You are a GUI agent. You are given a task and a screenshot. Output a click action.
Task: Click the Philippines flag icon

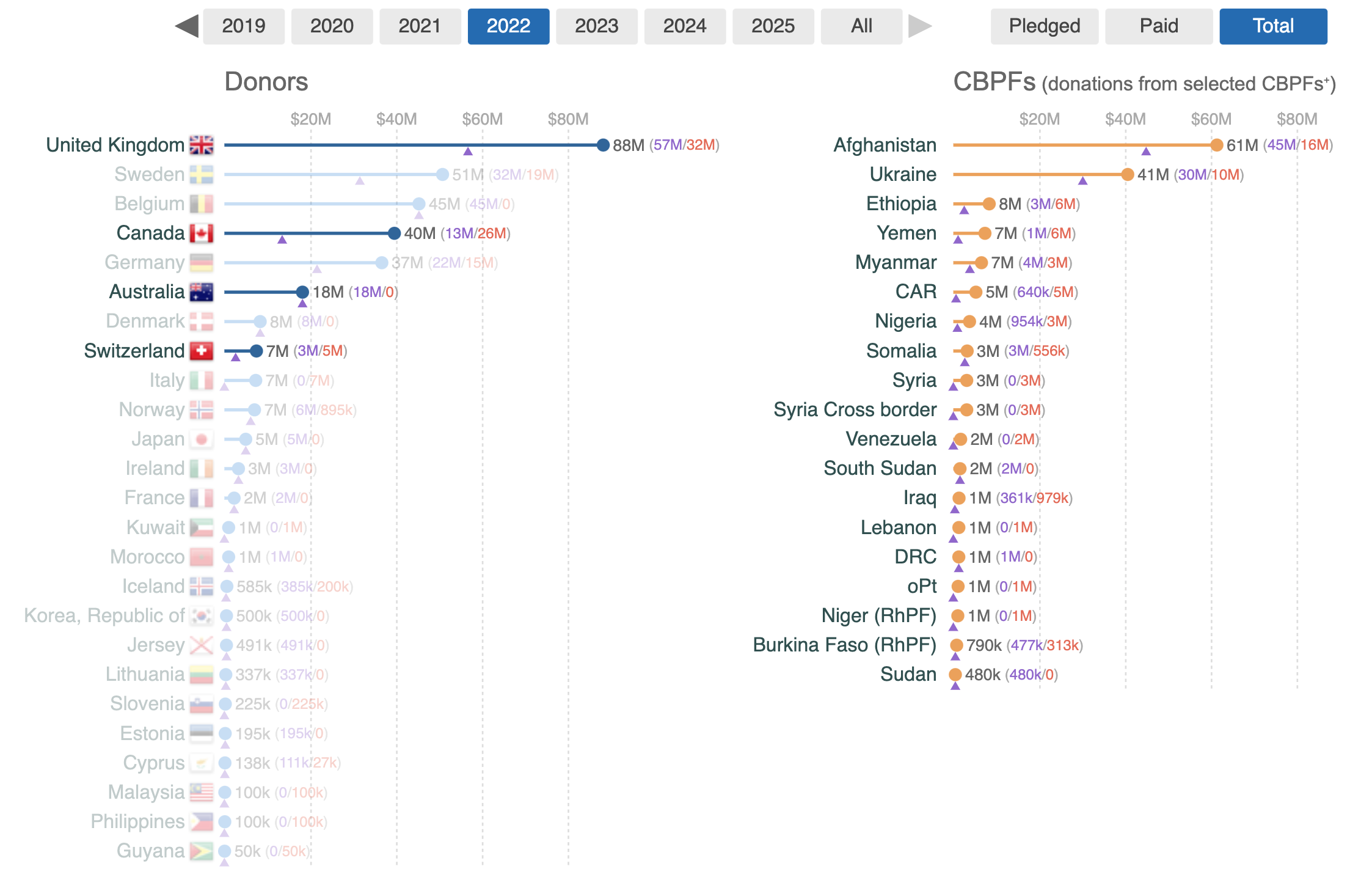201,821
